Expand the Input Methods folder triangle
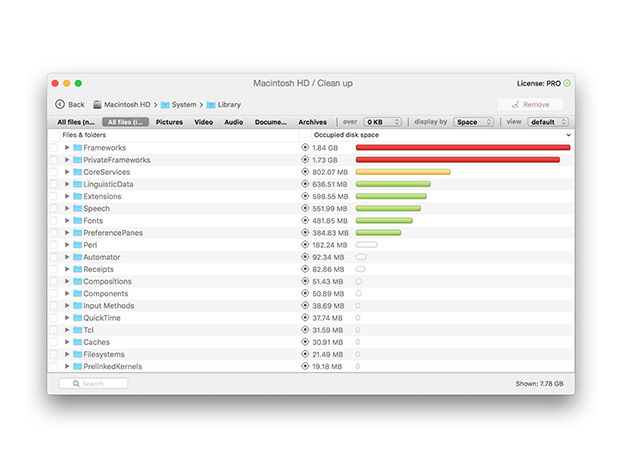Screen dimensions: 630x473 pos(67,305)
